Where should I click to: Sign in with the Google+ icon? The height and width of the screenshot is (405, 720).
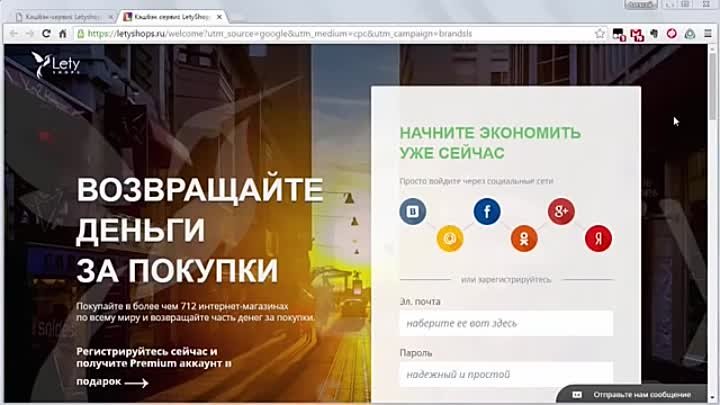tap(561, 211)
